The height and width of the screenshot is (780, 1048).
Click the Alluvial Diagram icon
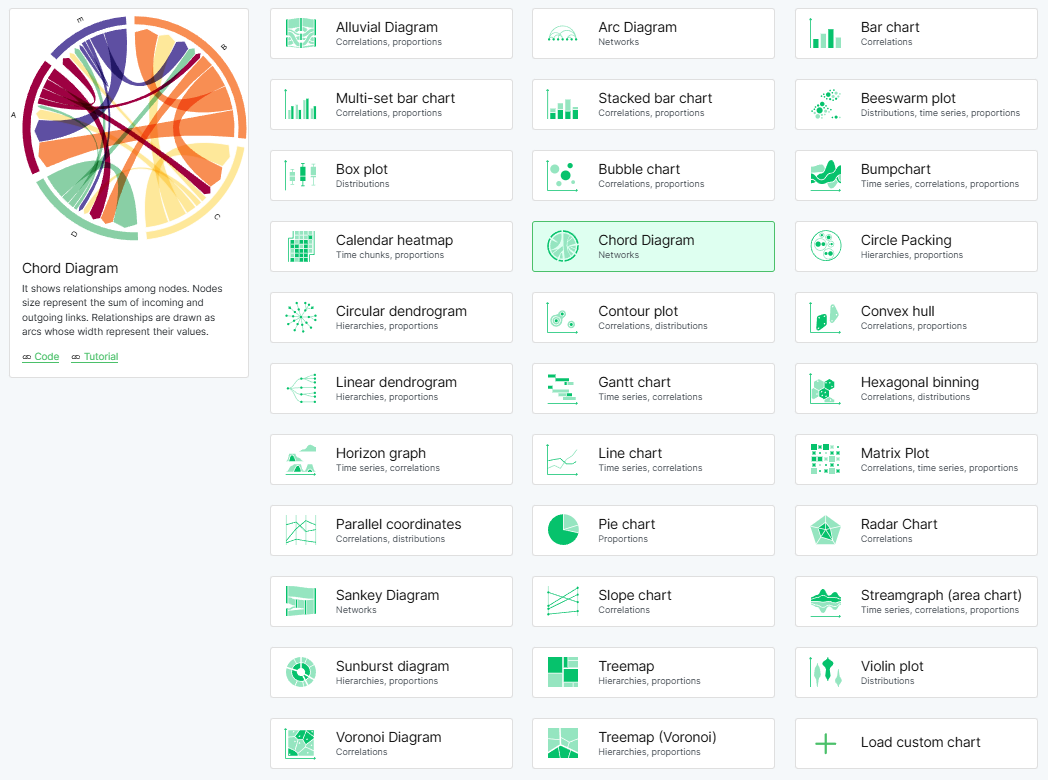[301, 33]
